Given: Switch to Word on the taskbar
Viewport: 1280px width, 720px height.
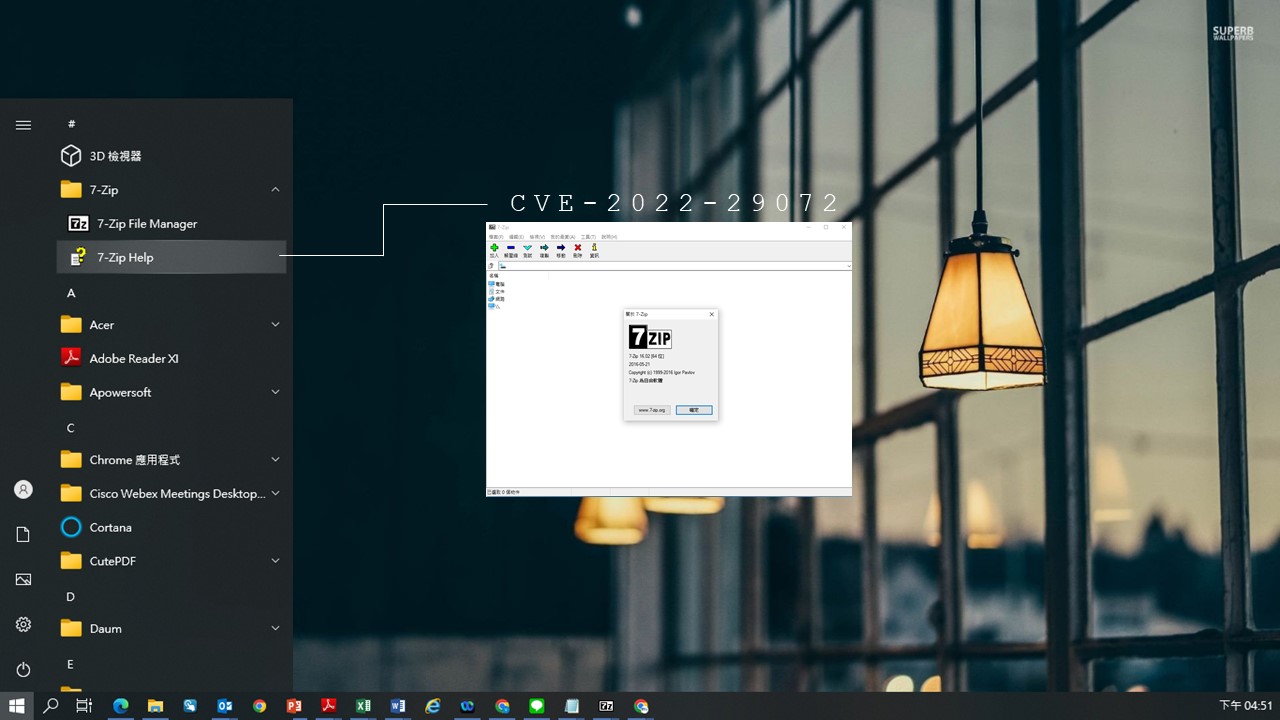Looking at the screenshot, I should [398, 706].
